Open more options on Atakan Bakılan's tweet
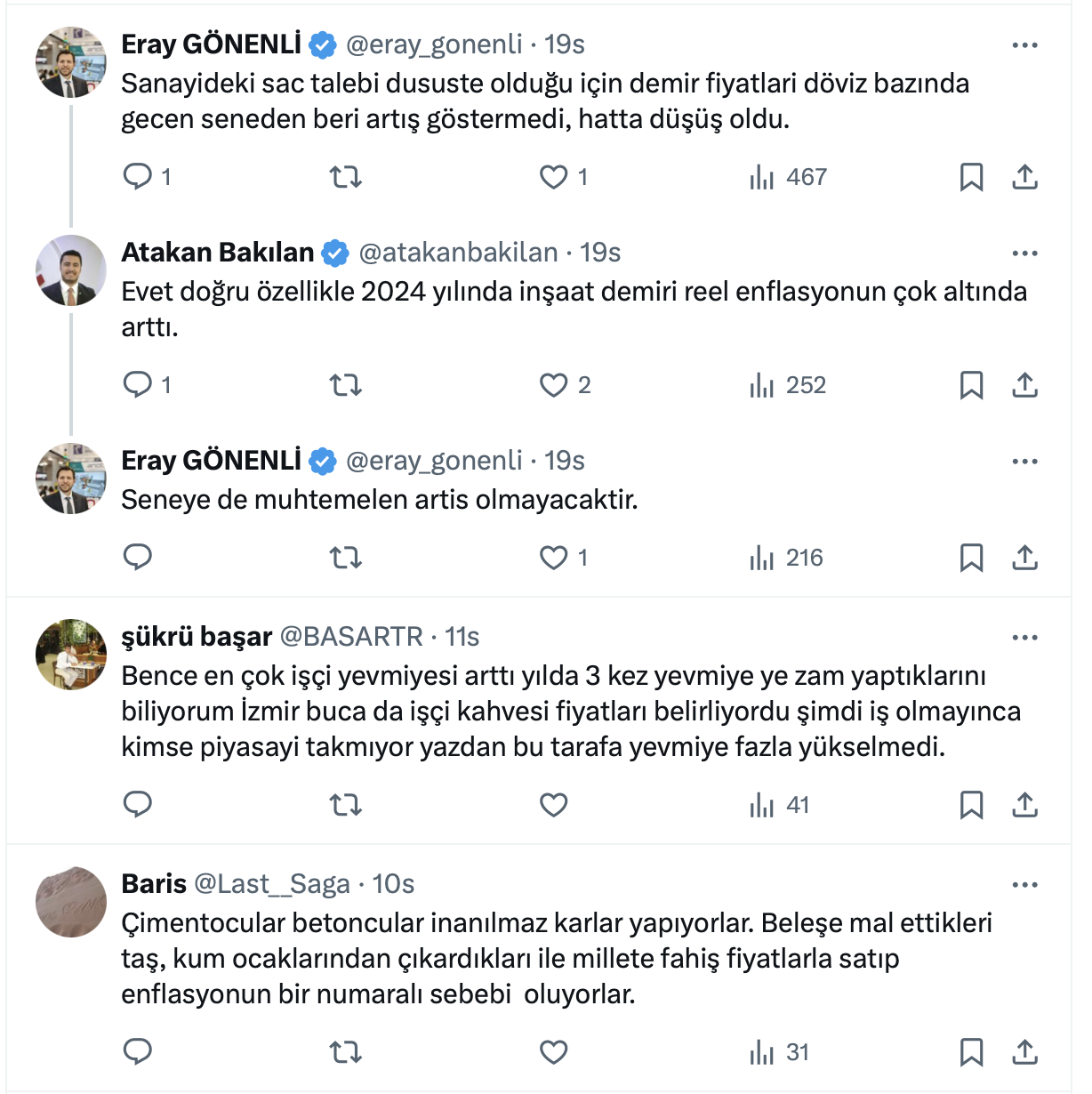The image size is (1092, 1094). coord(1024,253)
